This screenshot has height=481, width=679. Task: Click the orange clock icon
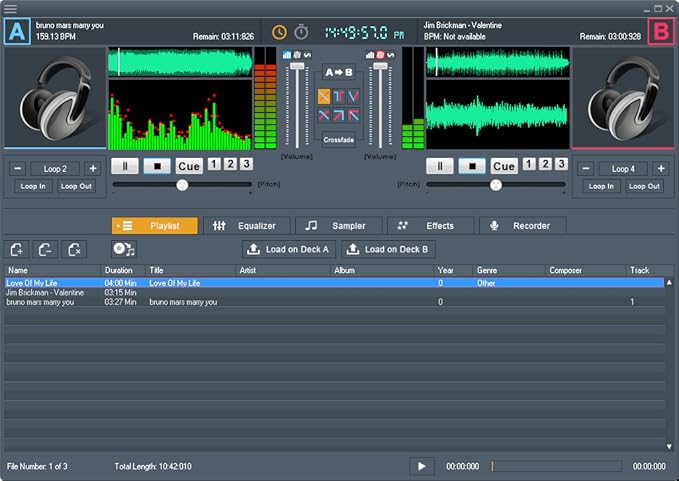click(x=279, y=32)
